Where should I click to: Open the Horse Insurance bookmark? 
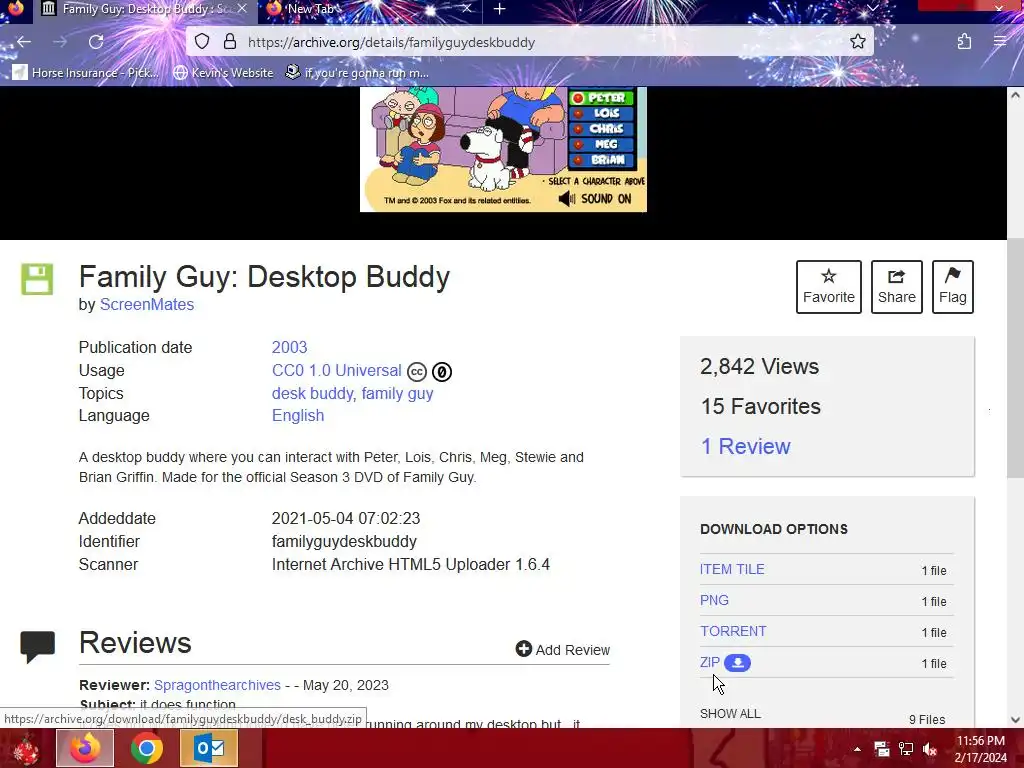(x=86, y=72)
